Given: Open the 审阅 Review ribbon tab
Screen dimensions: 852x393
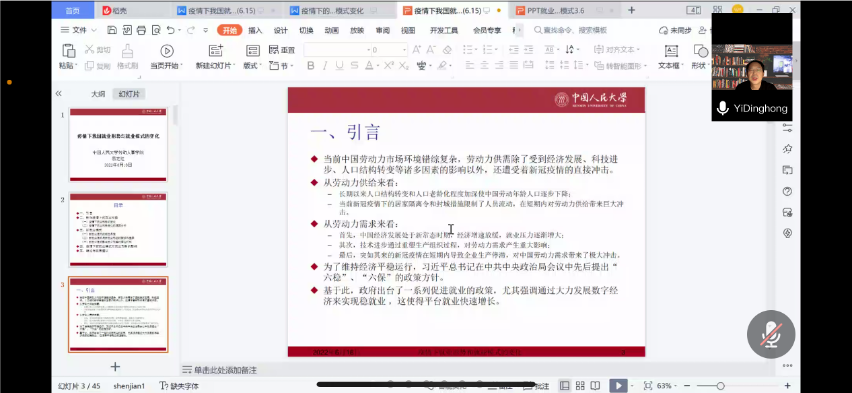Looking at the screenshot, I should [x=383, y=30].
